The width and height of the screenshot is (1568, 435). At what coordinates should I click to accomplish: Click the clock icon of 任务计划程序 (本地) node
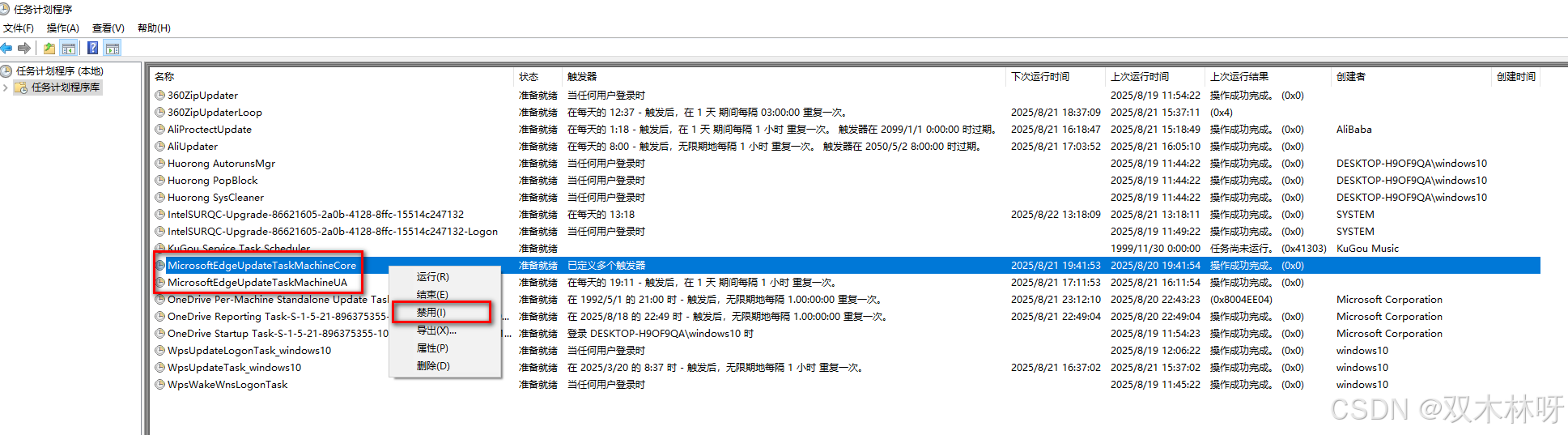point(6,70)
